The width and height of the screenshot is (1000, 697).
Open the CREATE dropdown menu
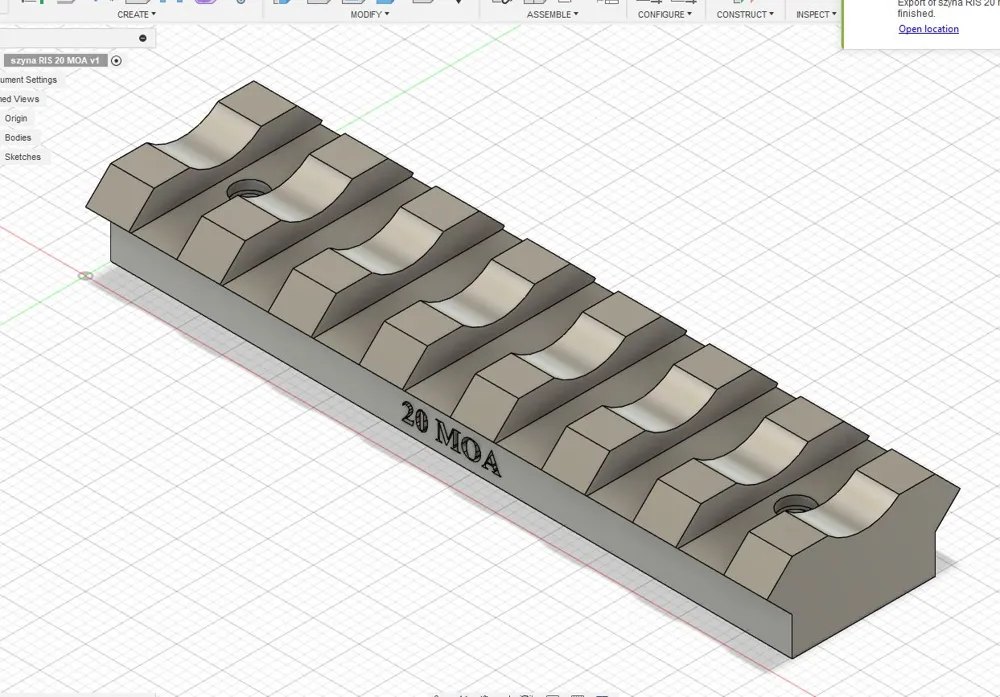coord(136,14)
